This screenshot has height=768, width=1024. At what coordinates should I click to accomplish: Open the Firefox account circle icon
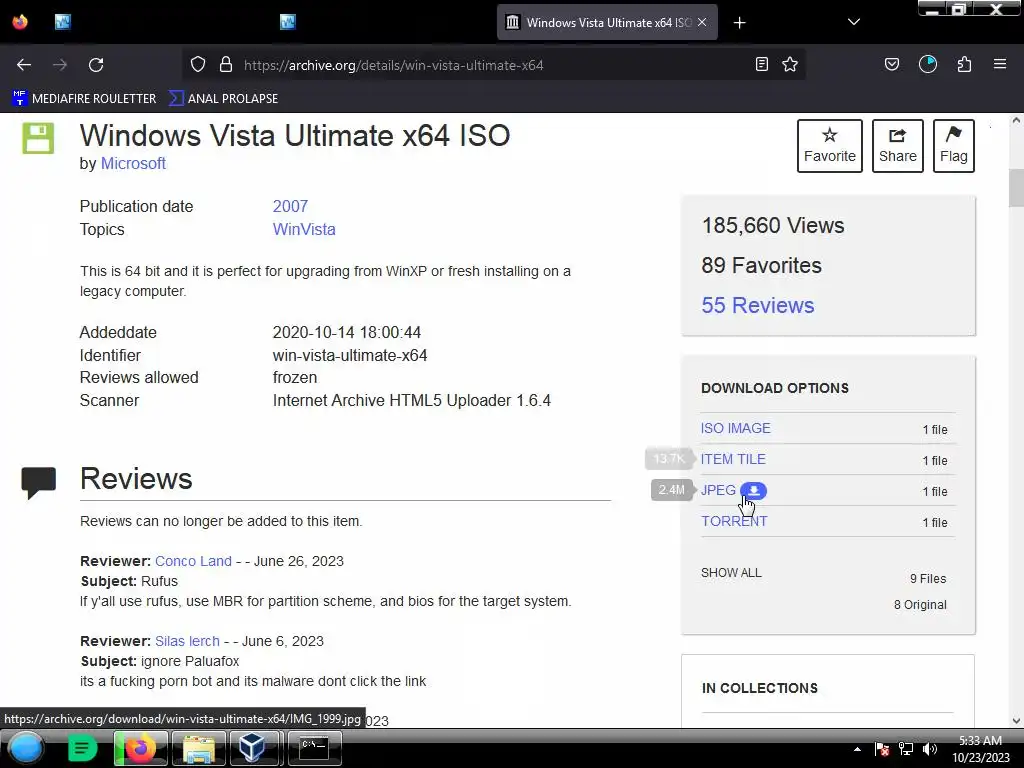click(928, 64)
